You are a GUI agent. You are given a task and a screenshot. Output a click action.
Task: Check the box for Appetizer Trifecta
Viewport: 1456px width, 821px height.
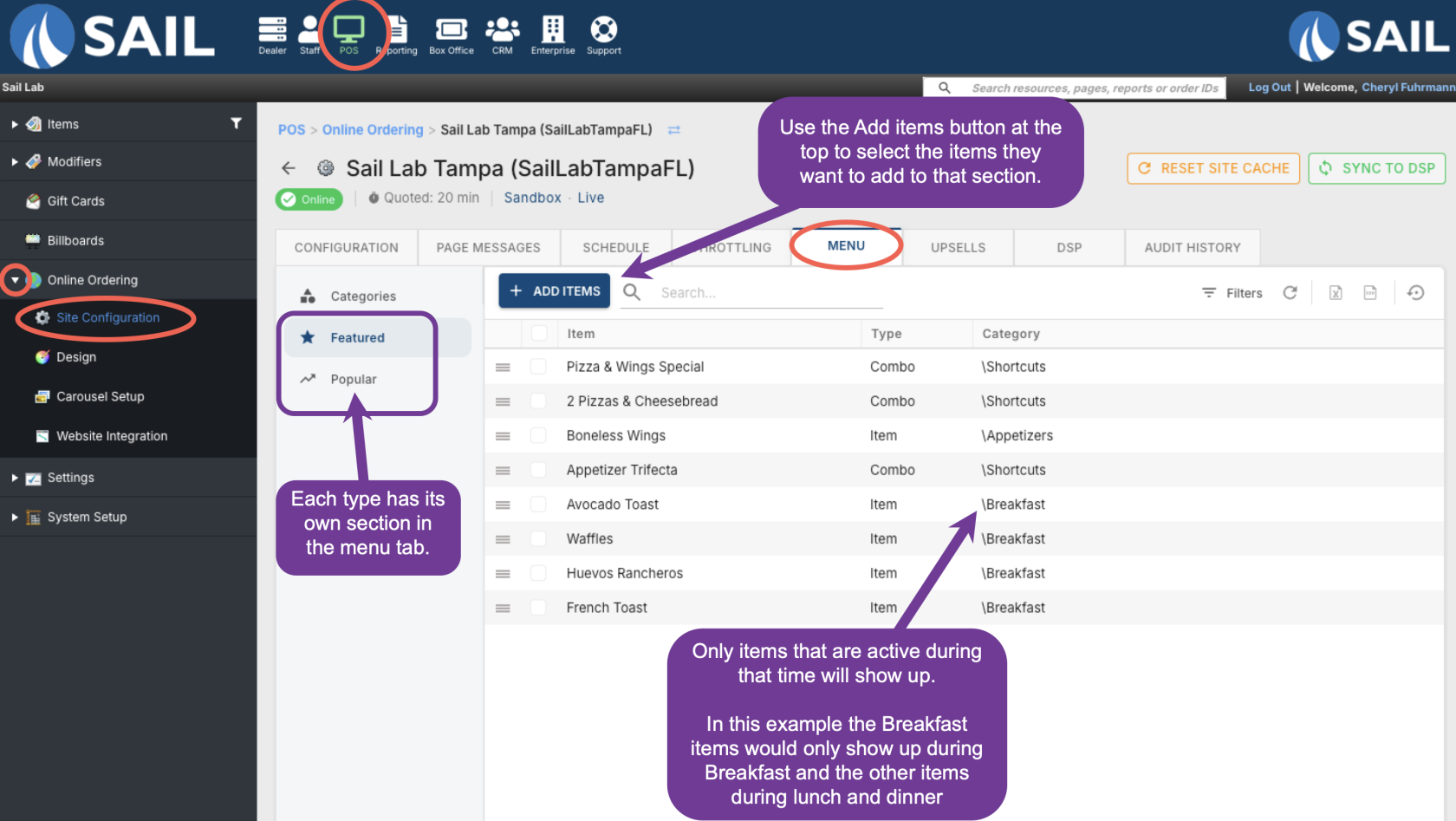coord(538,470)
